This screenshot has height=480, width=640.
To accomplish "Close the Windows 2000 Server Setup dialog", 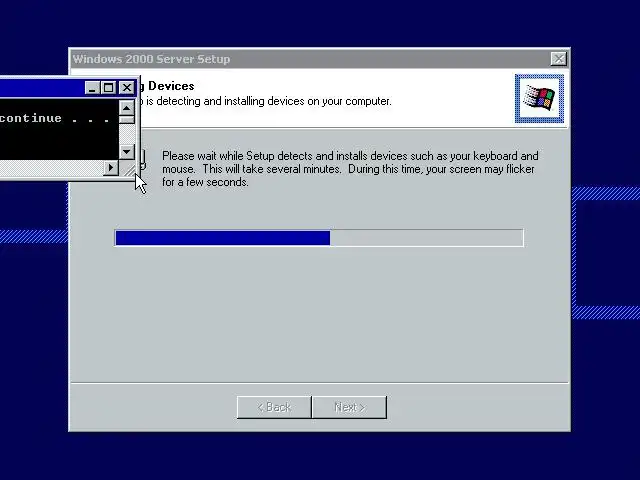I will (558, 59).
